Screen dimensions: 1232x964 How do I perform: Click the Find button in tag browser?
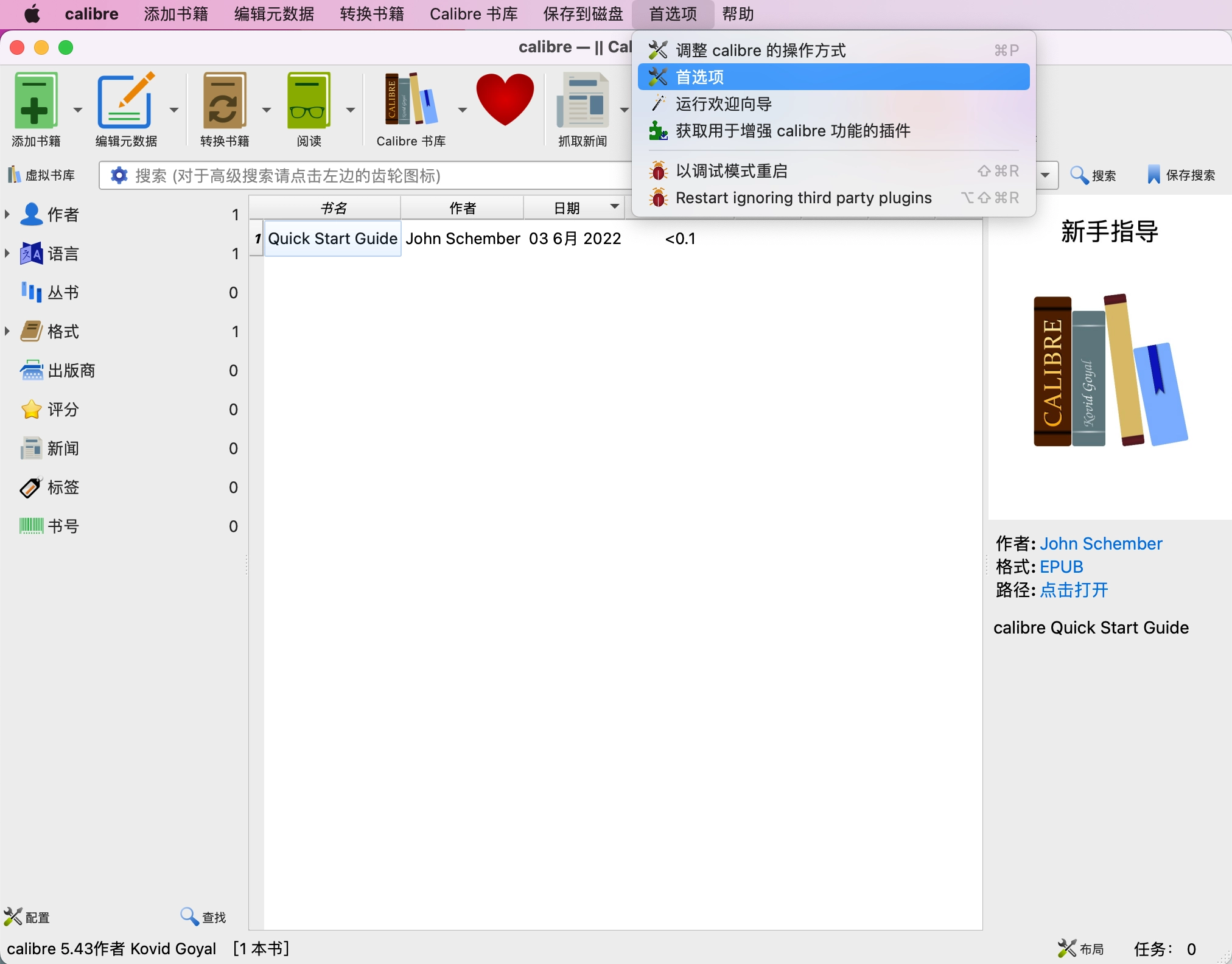click(203, 917)
